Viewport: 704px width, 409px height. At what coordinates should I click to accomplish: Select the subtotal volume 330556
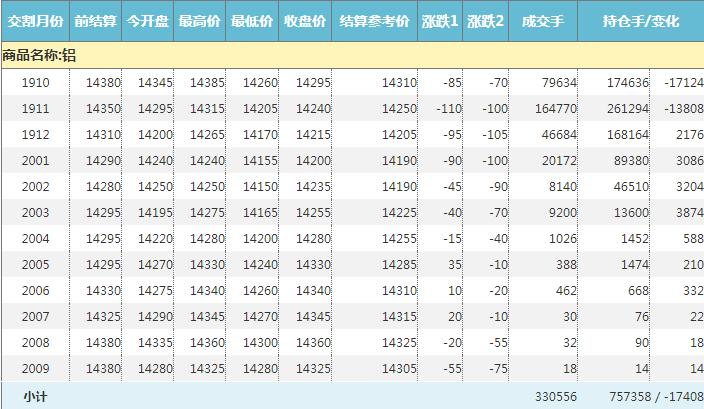point(557,397)
